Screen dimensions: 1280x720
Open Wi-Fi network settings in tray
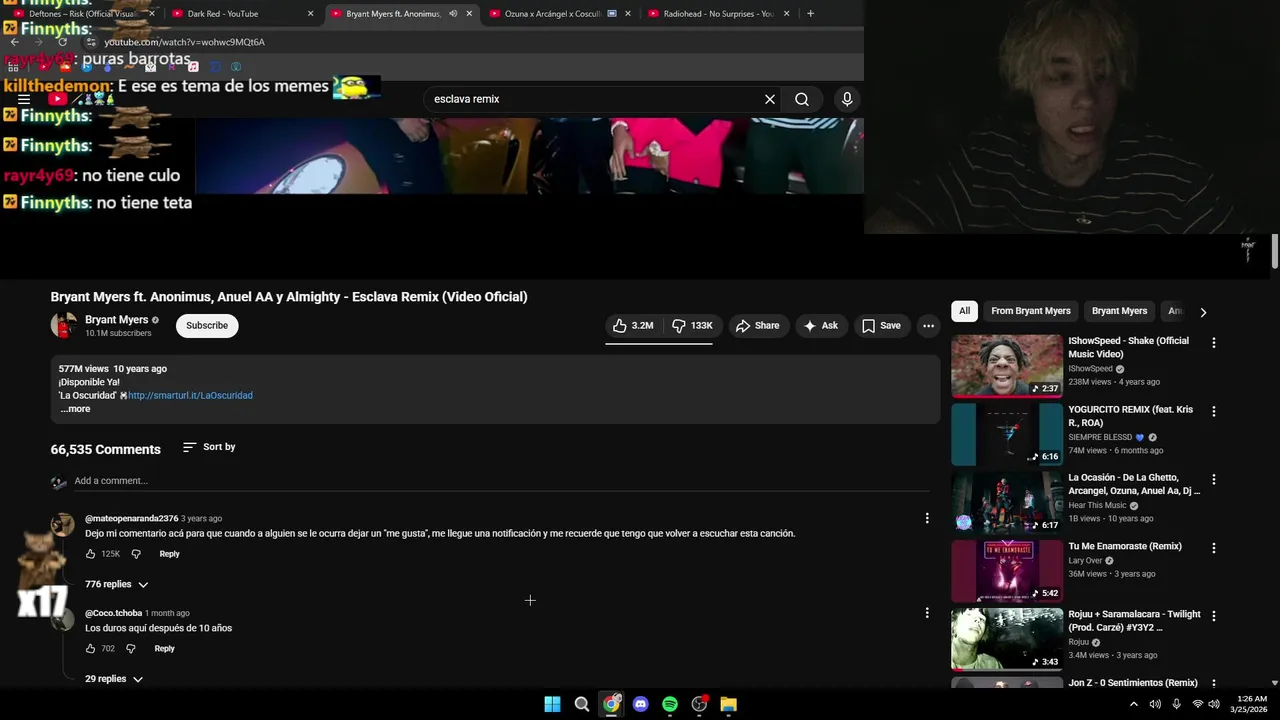(1197, 704)
